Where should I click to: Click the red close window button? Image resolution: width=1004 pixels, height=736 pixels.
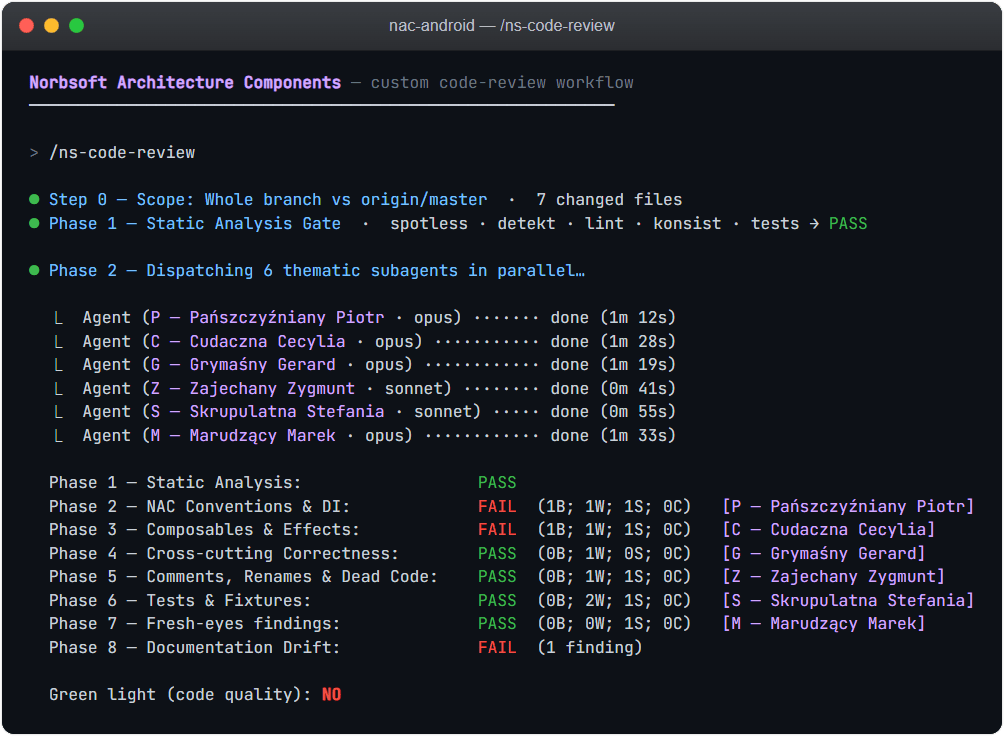pos(26,26)
